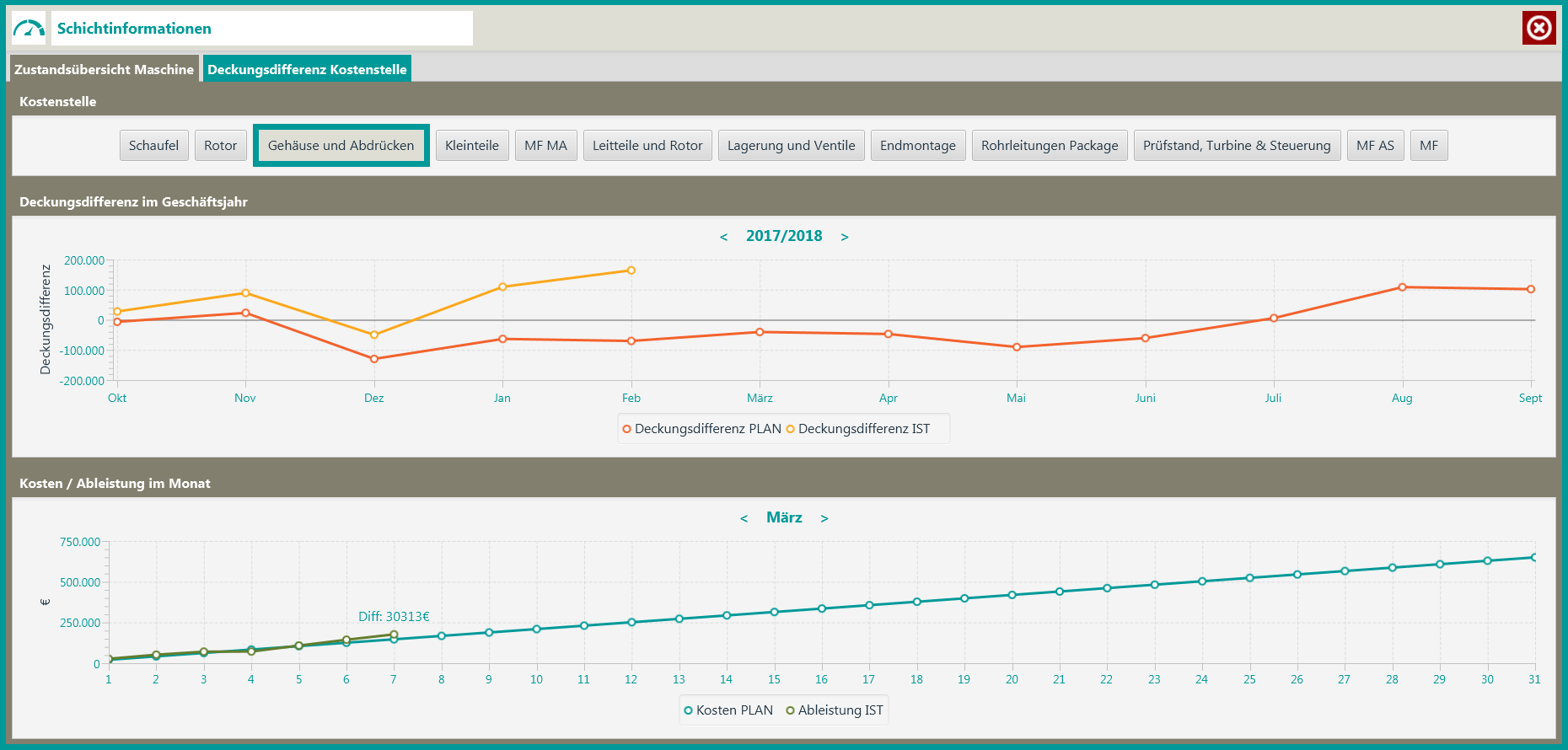The image size is (1568, 750).
Task: Click the Ableistung IST legend marker
Action: [x=790, y=710]
